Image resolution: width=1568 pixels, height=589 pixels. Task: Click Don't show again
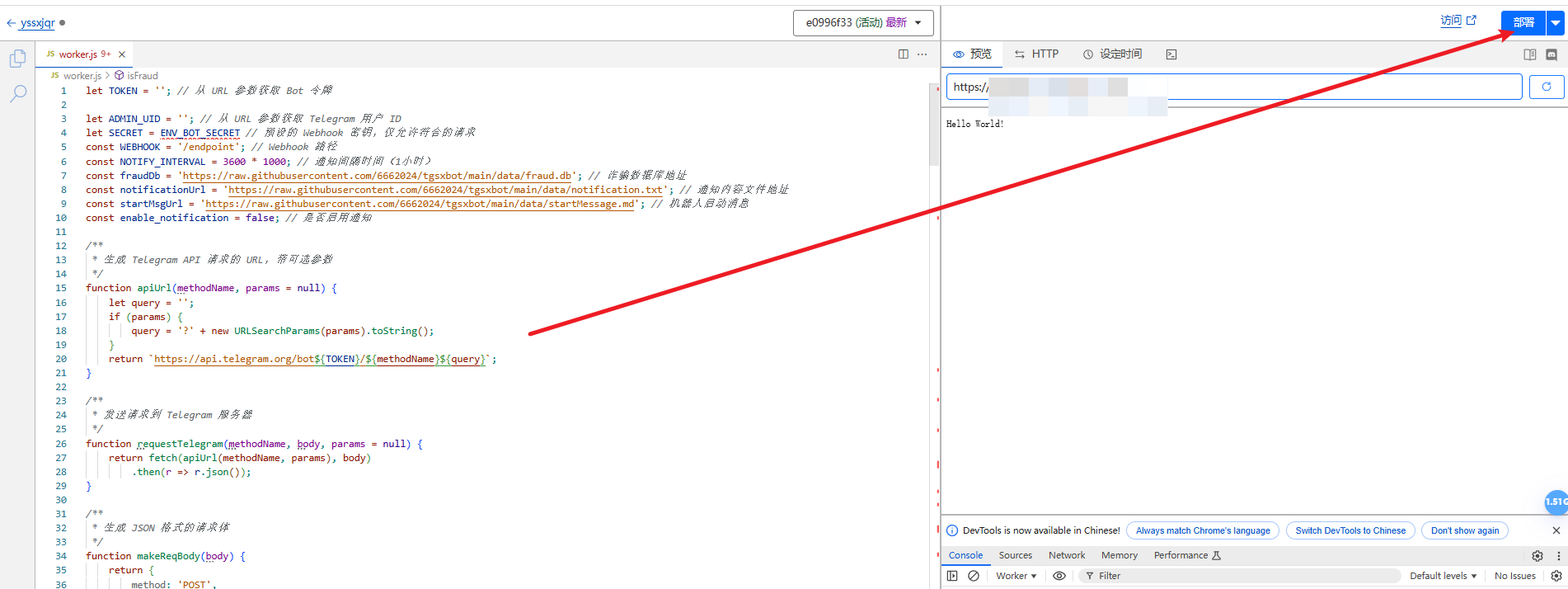pyautogui.click(x=1465, y=530)
